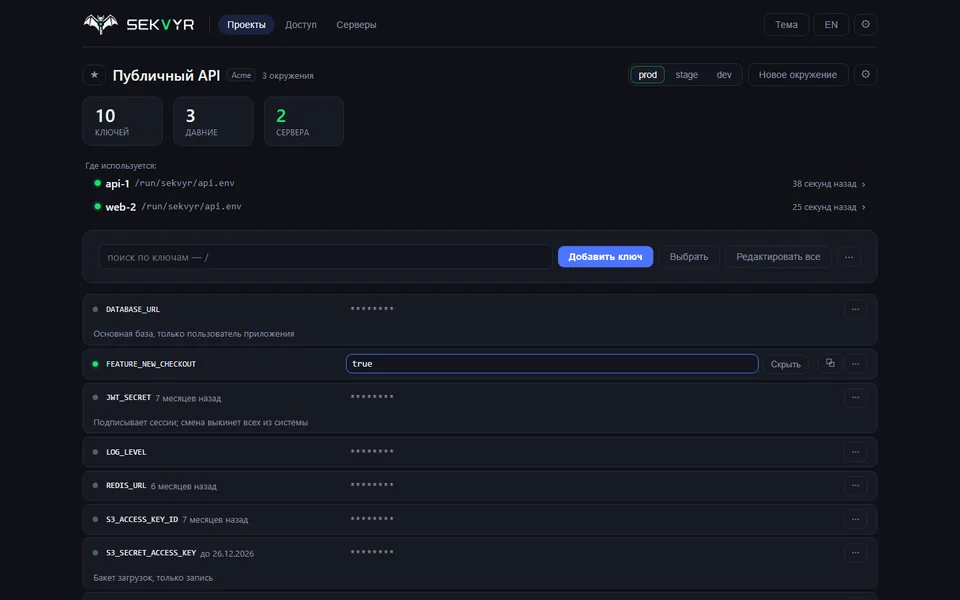The height and width of the screenshot is (600, 960).
Task: Star the Публичный API project
Action: [x=94, y=75]
